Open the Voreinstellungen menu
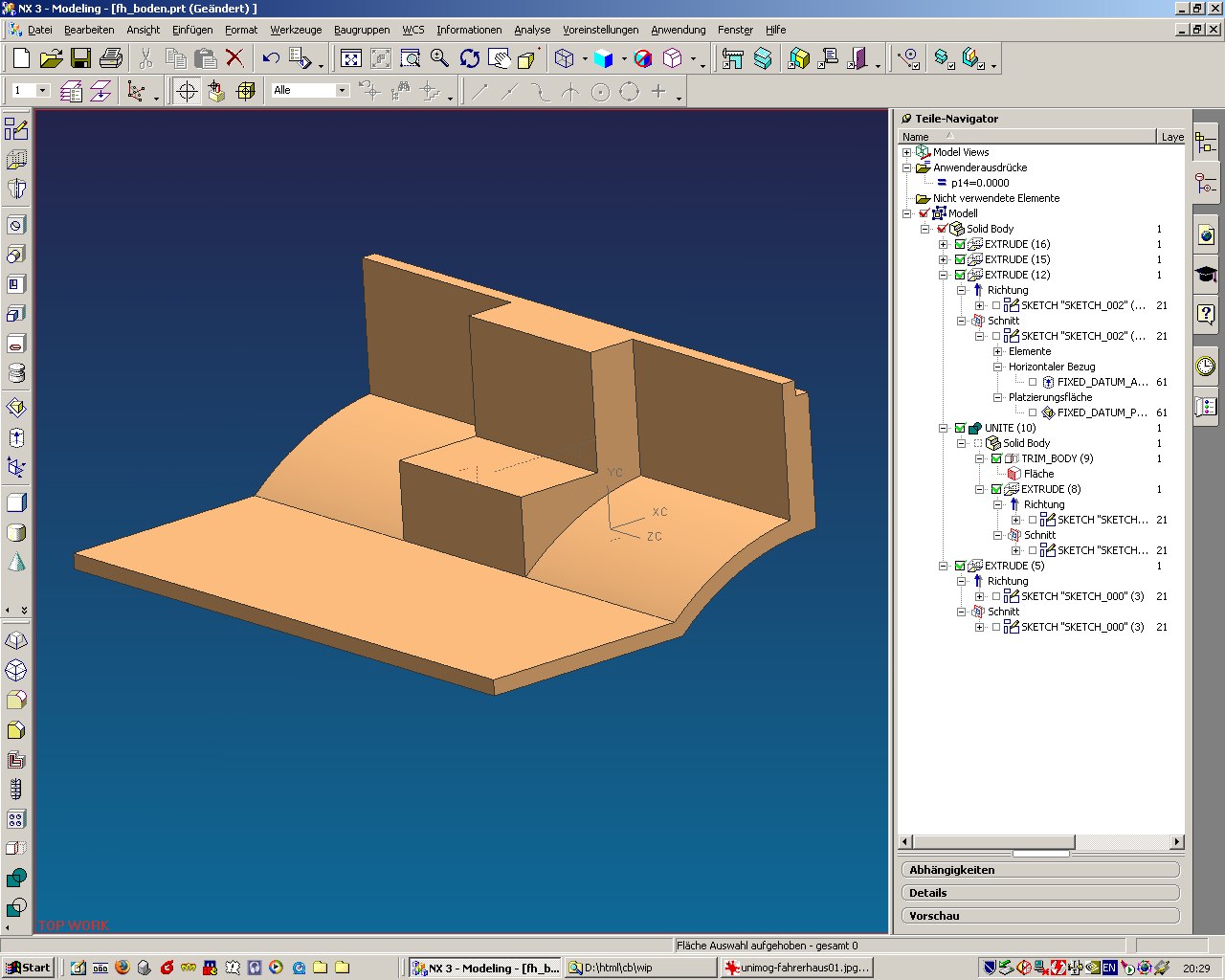Image resolution: width=1225 pixels, height=980 pixels. coord(601,30)
